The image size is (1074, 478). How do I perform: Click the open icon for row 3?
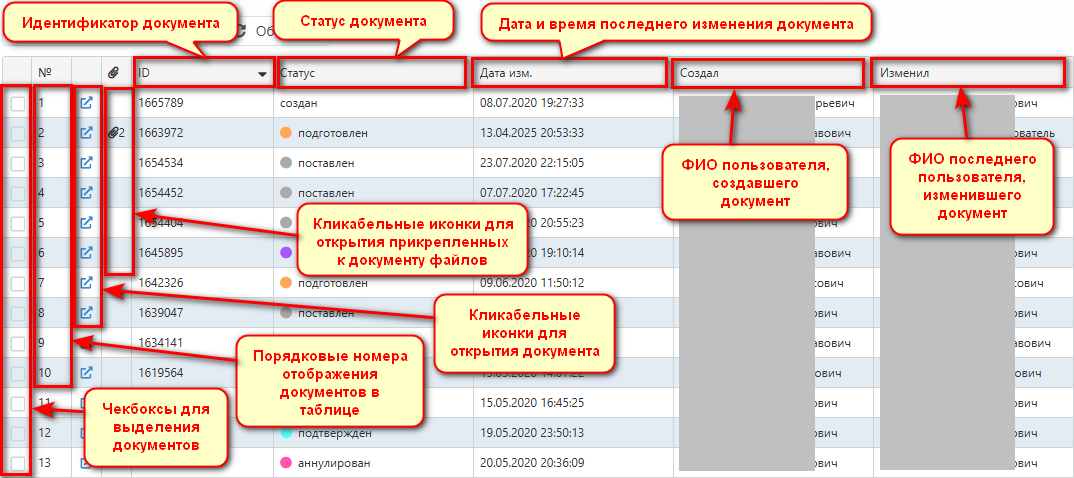[87, 163]
